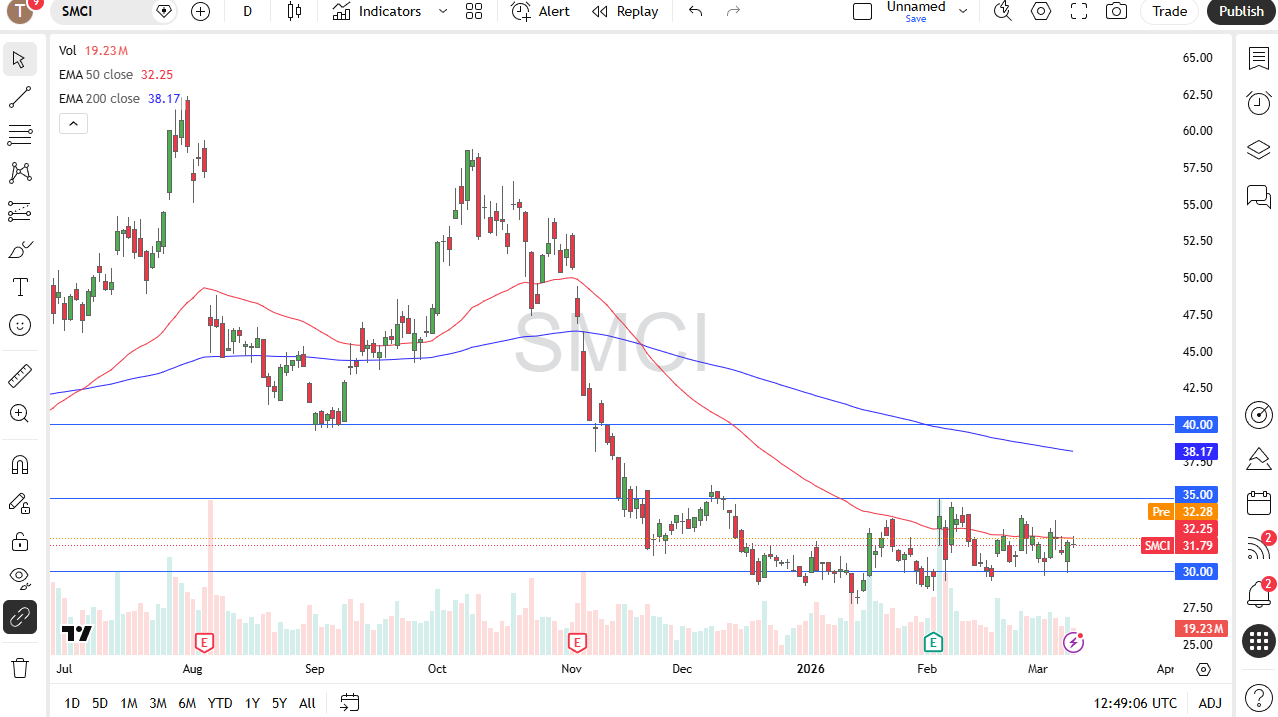
Task: Open the Indicators dialog
Action: (377, 11)
